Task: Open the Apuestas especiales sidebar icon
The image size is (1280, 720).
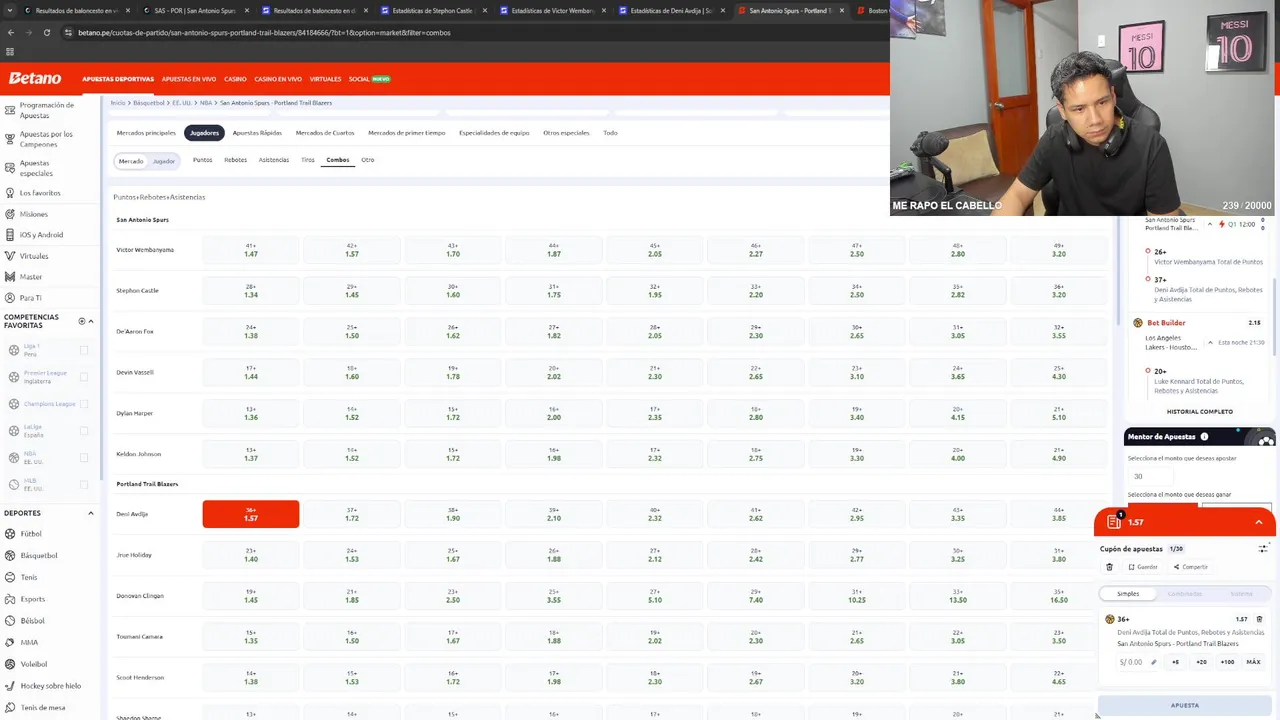Action: (x=10, y=168)
